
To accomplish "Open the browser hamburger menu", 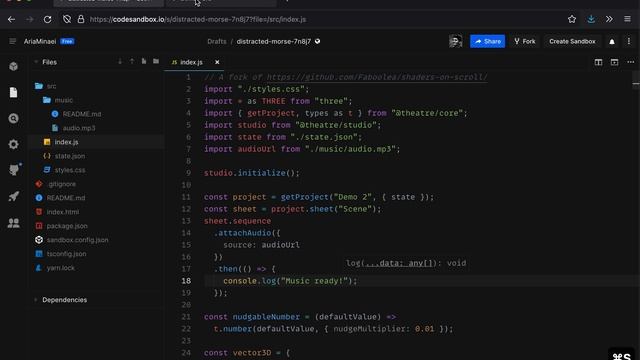I will point(627,19).
